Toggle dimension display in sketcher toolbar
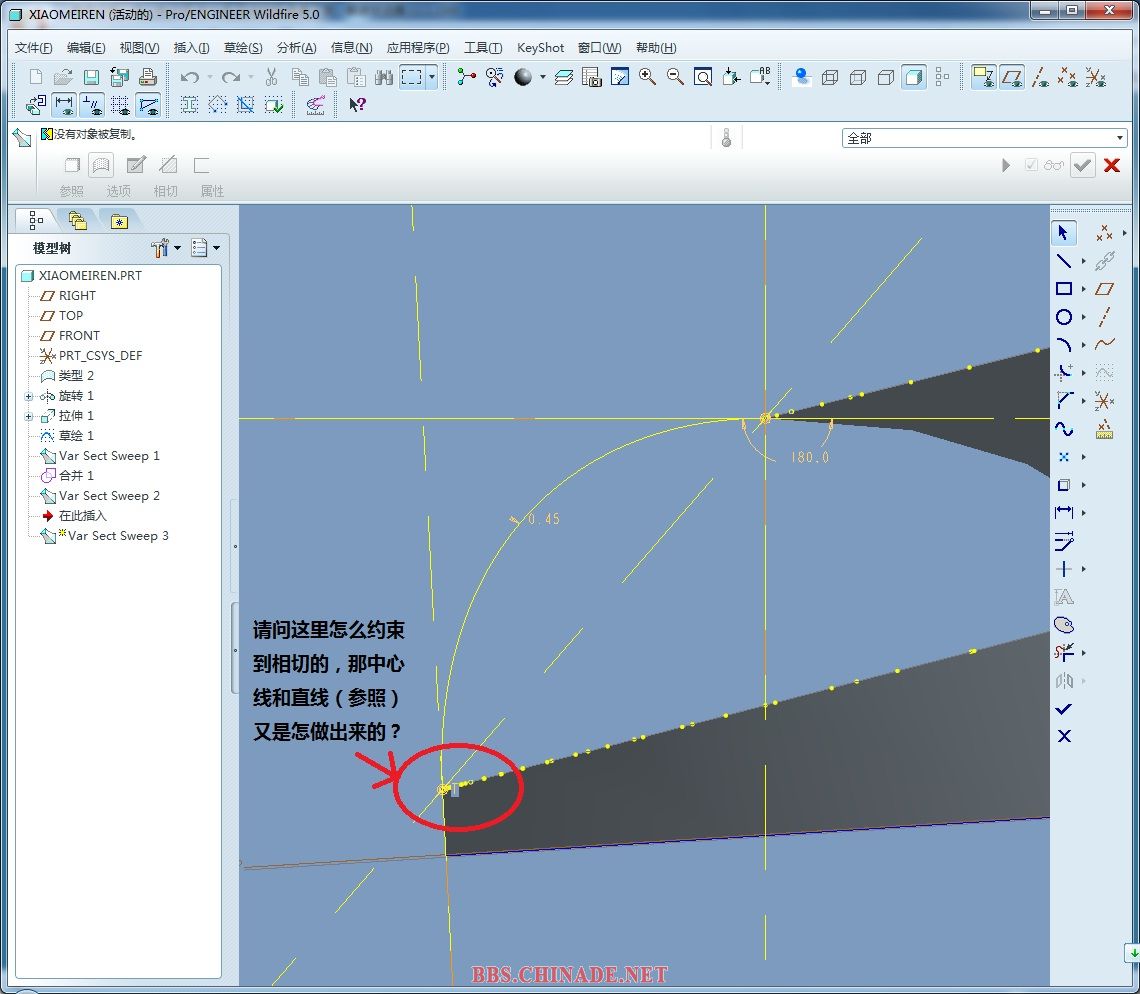 64,104
